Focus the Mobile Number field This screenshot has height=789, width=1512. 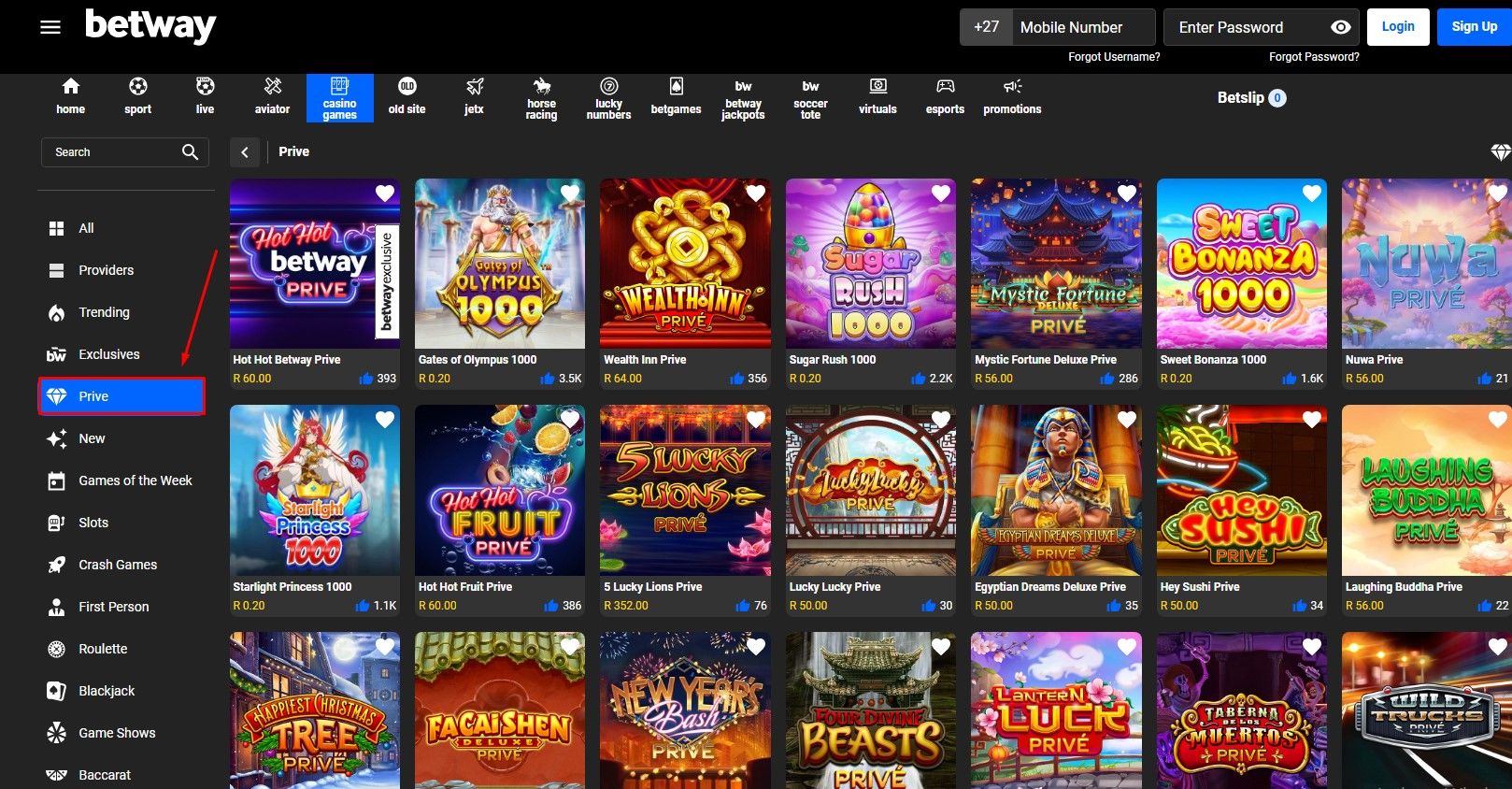(x=1084, y=27)
